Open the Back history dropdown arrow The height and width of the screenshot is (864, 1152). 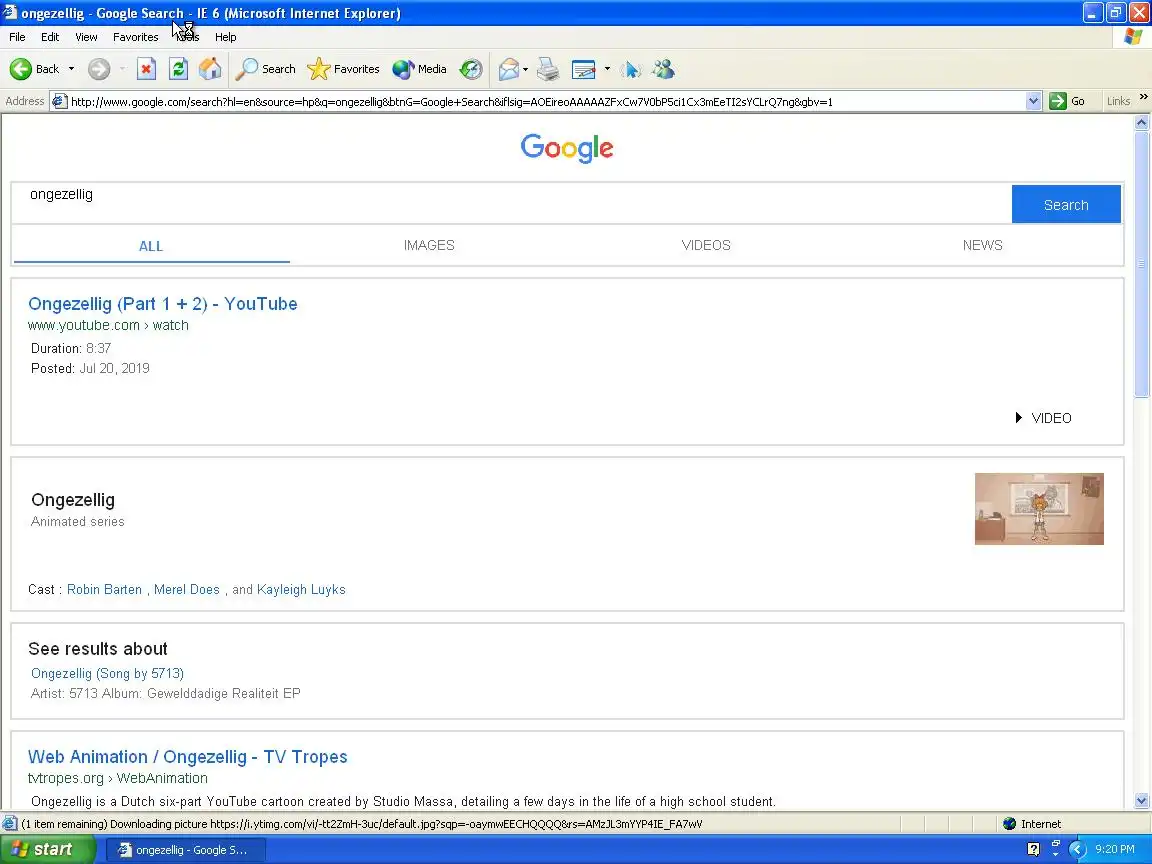71,69
